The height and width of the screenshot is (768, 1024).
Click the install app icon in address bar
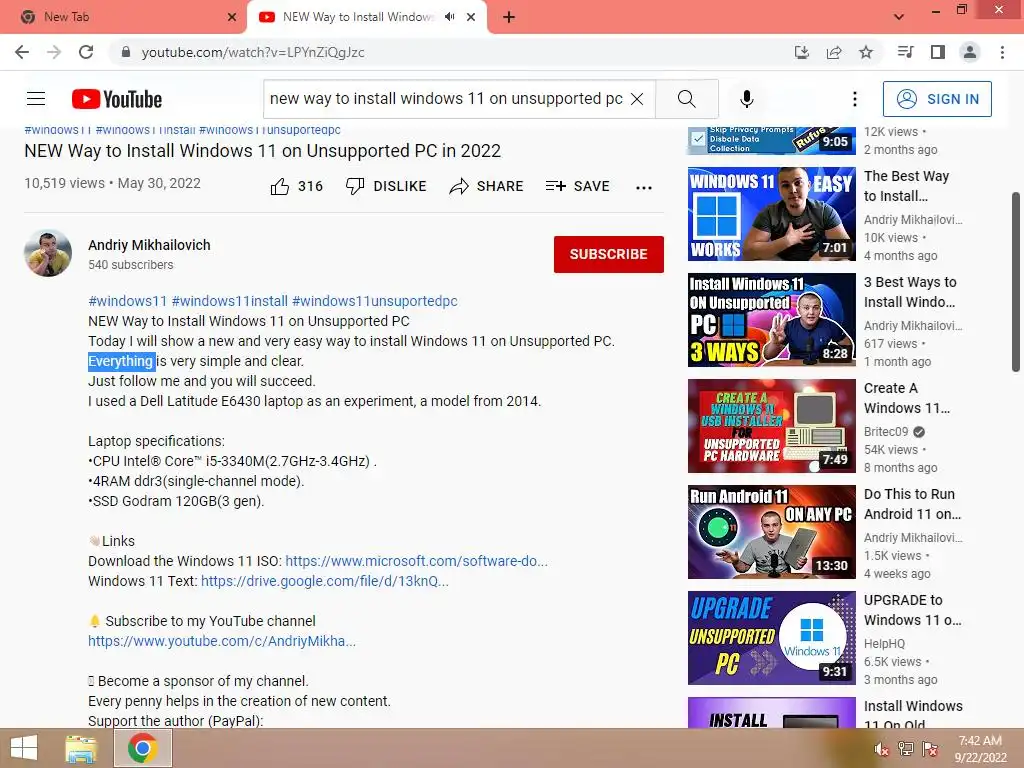point(801,52)
